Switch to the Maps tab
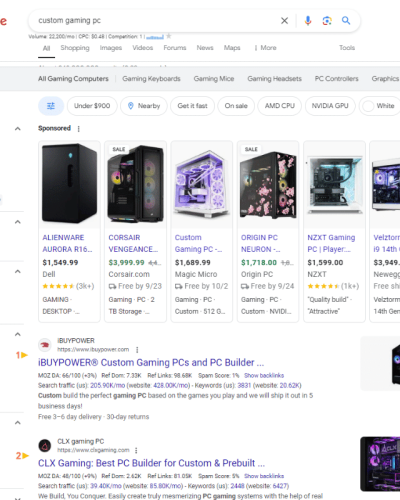400x500 pixels. point(232,48)
